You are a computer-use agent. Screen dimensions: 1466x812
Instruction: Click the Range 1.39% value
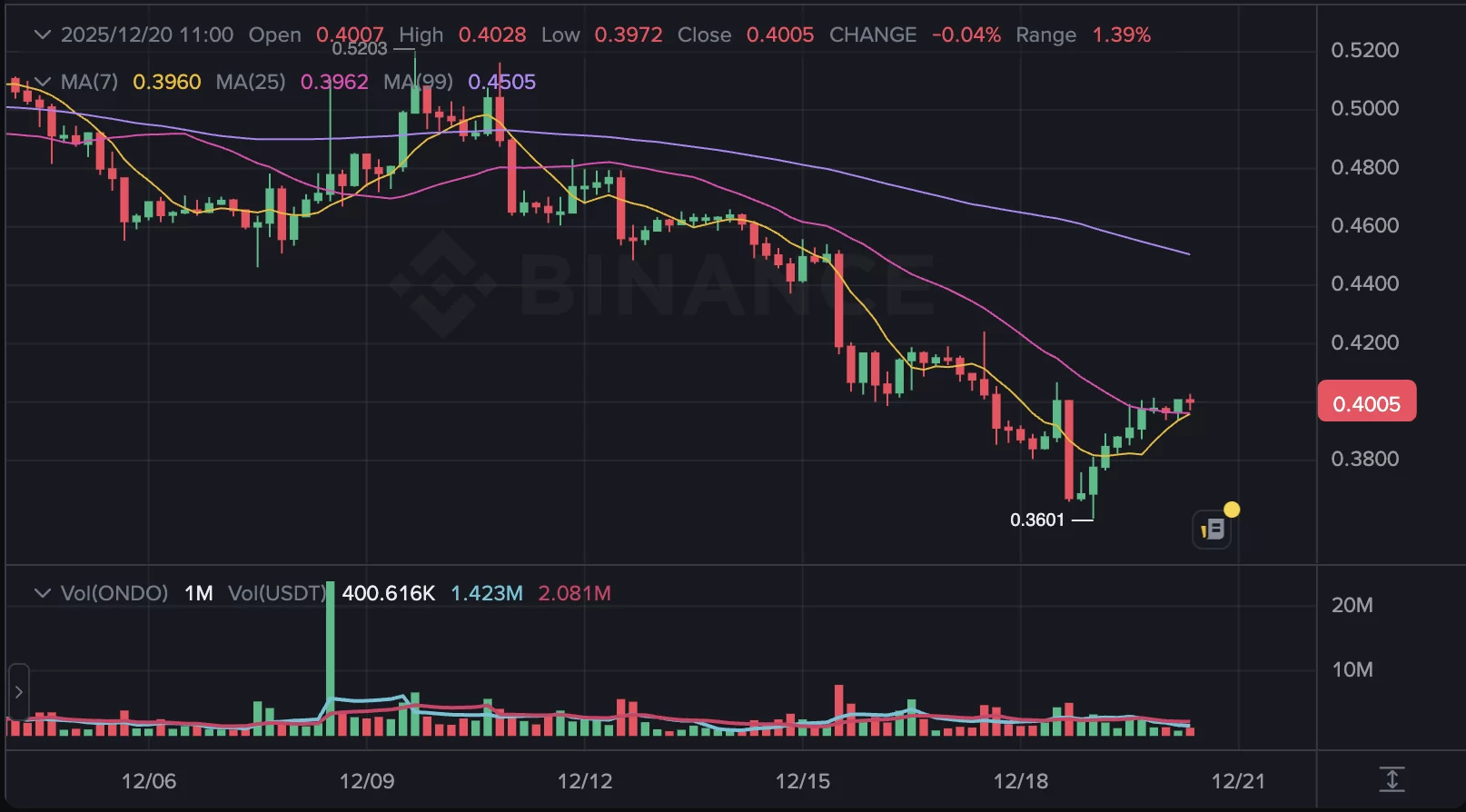click(1120, 35)
